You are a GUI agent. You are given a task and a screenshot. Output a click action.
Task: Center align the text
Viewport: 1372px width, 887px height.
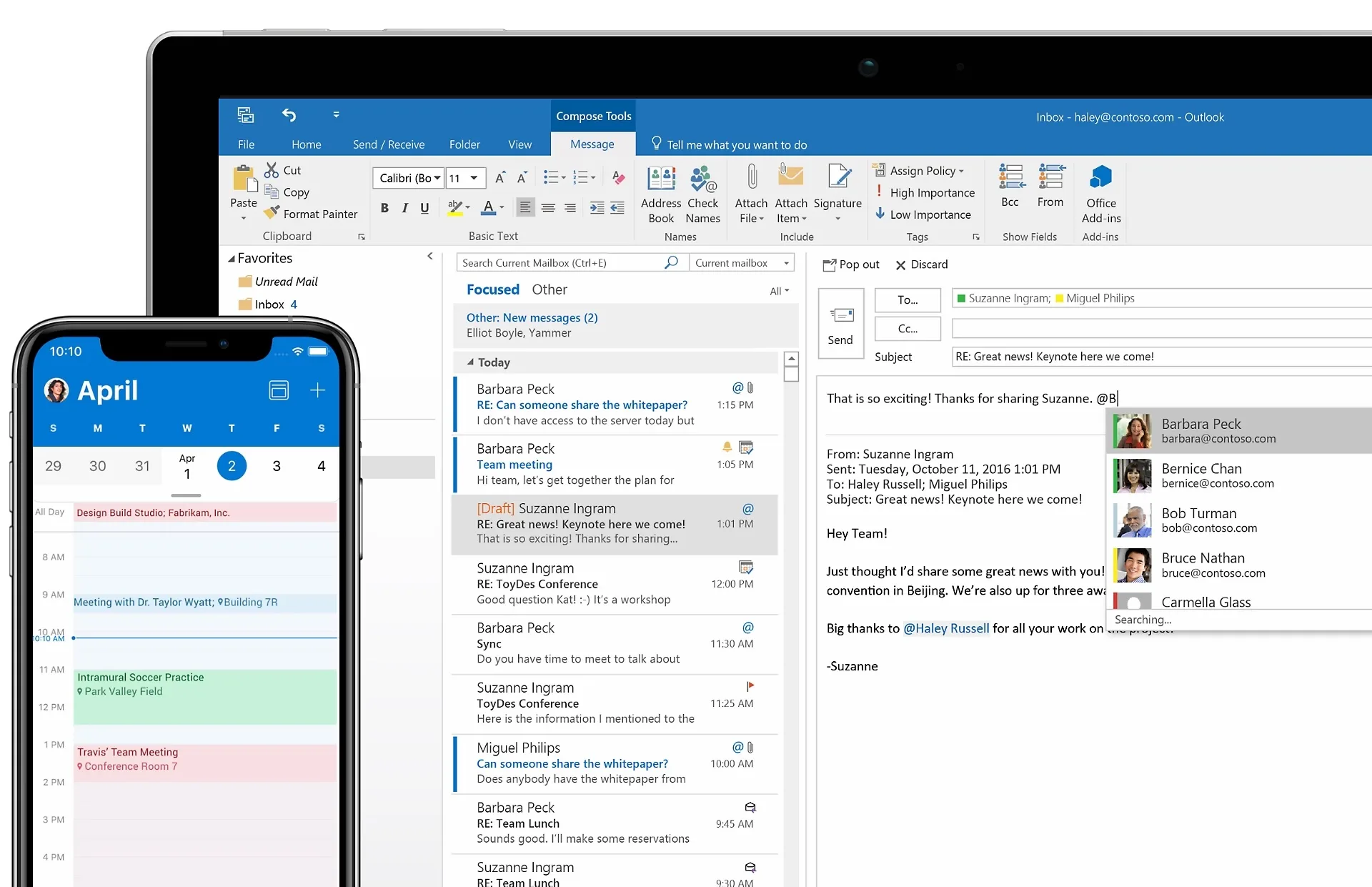(x=548, y=208)
